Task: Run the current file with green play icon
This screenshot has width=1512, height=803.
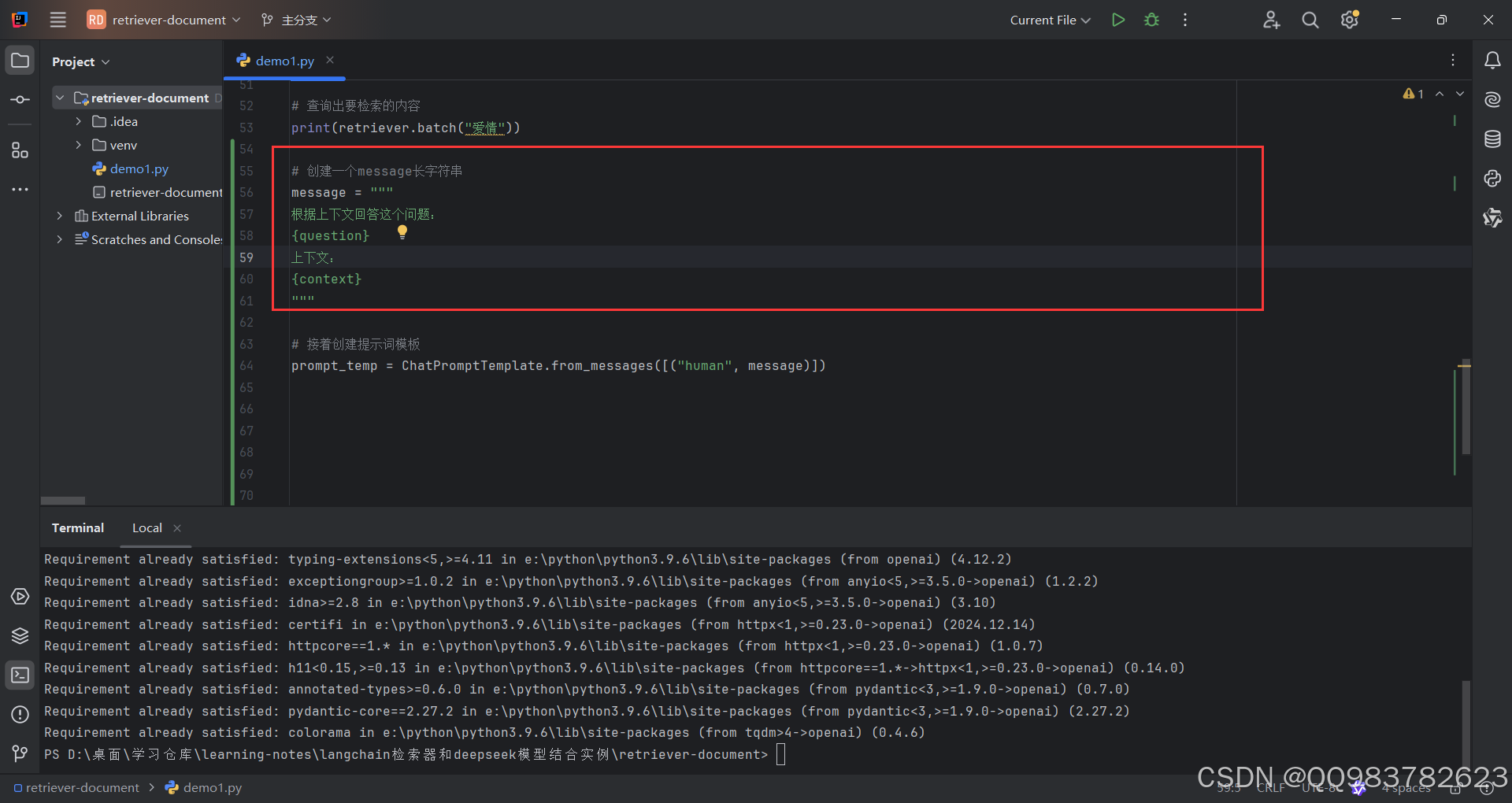Action: 1117,20
